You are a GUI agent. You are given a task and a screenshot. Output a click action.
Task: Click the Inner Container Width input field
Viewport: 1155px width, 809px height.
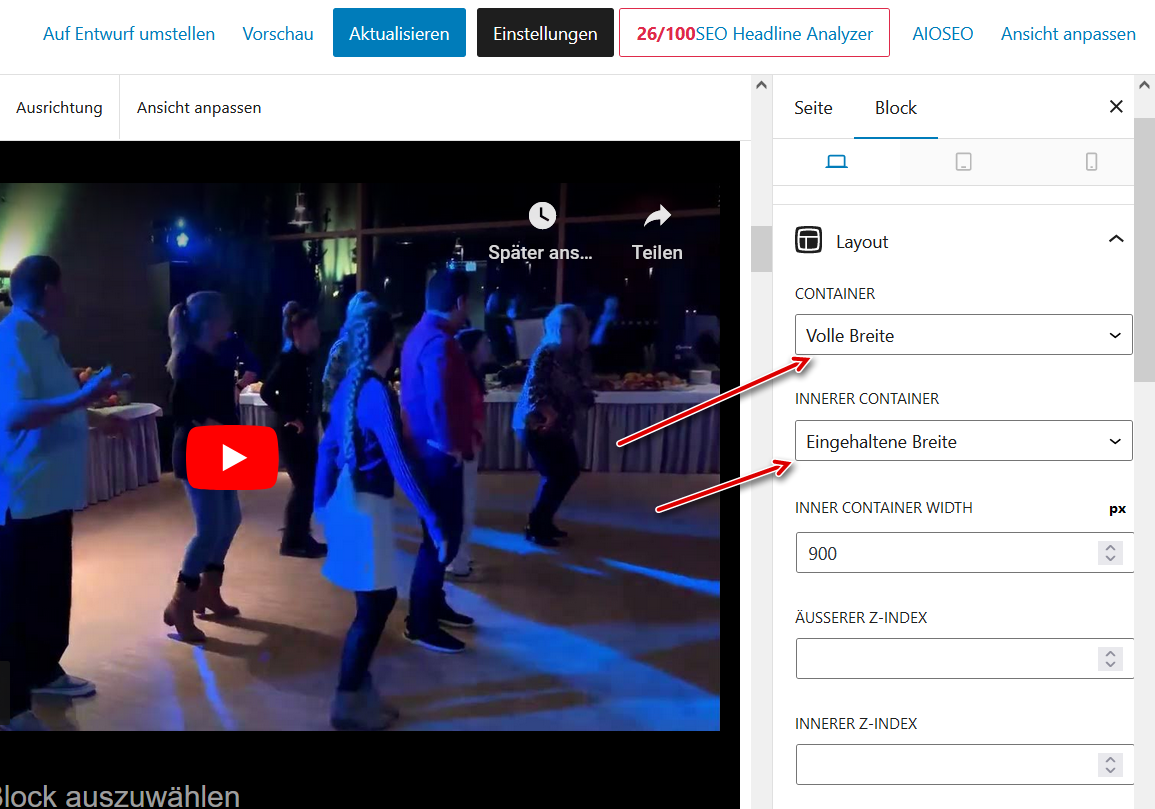tap(945, 553)
